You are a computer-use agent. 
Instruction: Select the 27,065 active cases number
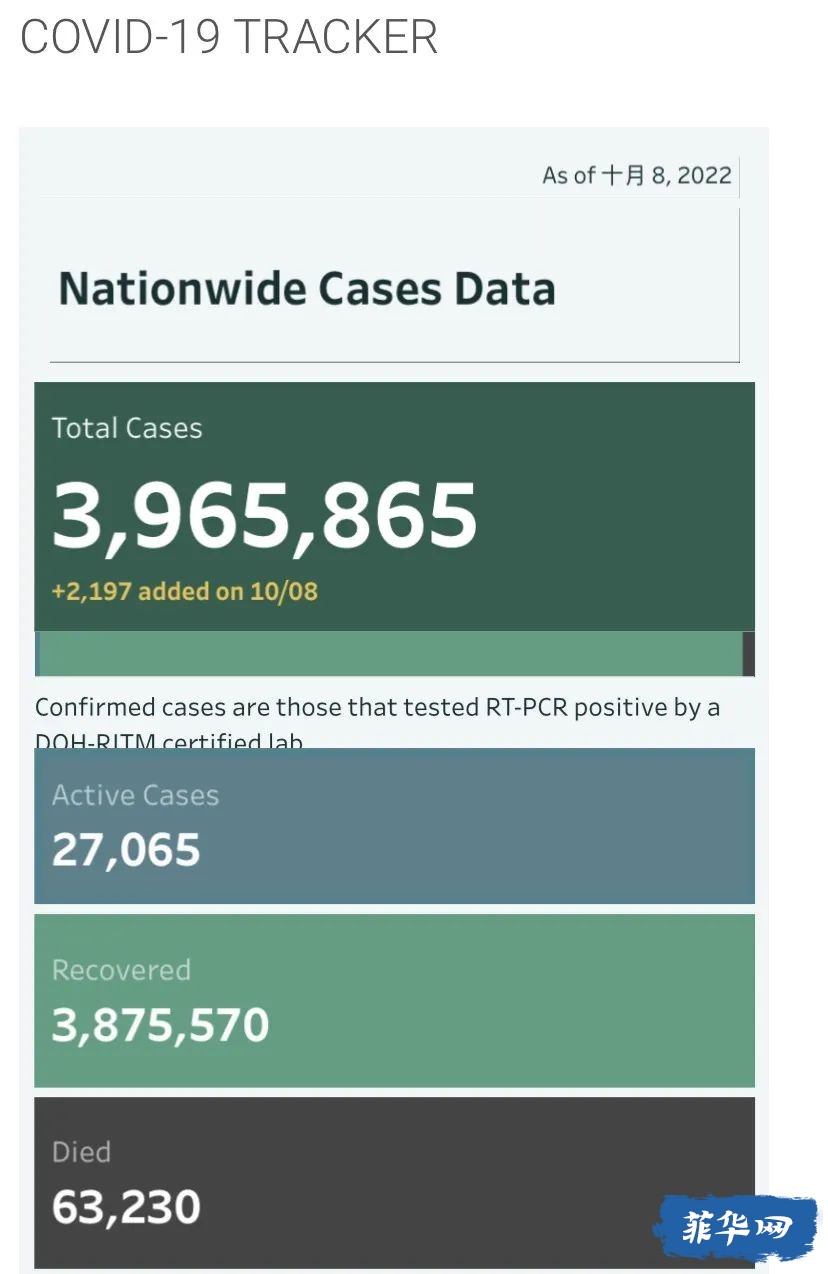pos(126,850)
